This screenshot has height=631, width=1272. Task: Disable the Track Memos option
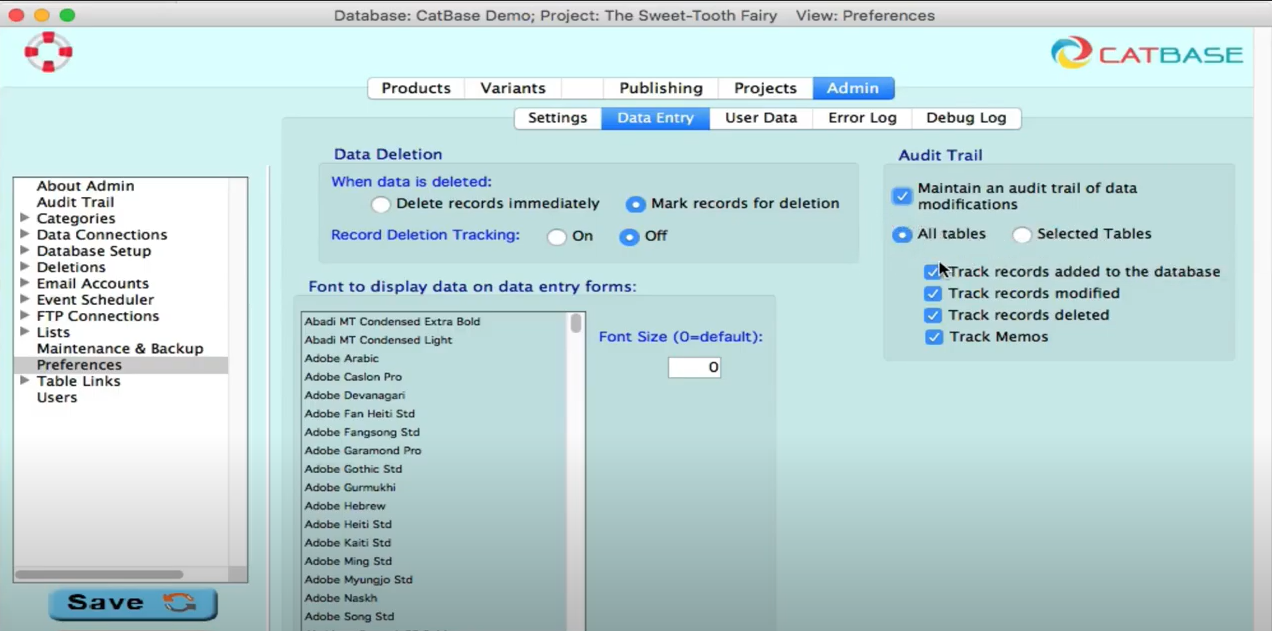pos(933,337)
